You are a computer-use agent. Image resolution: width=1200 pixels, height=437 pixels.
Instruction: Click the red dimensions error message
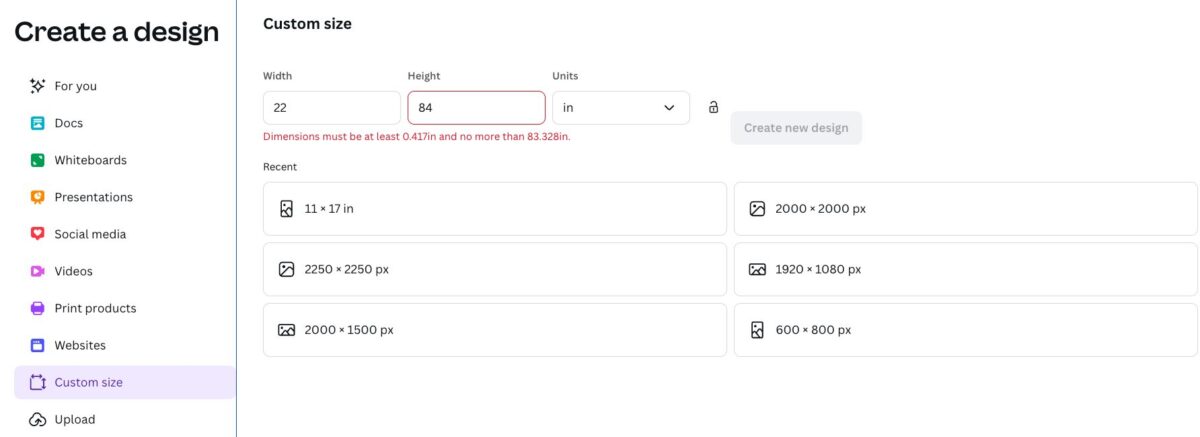[x=417, y=136]
